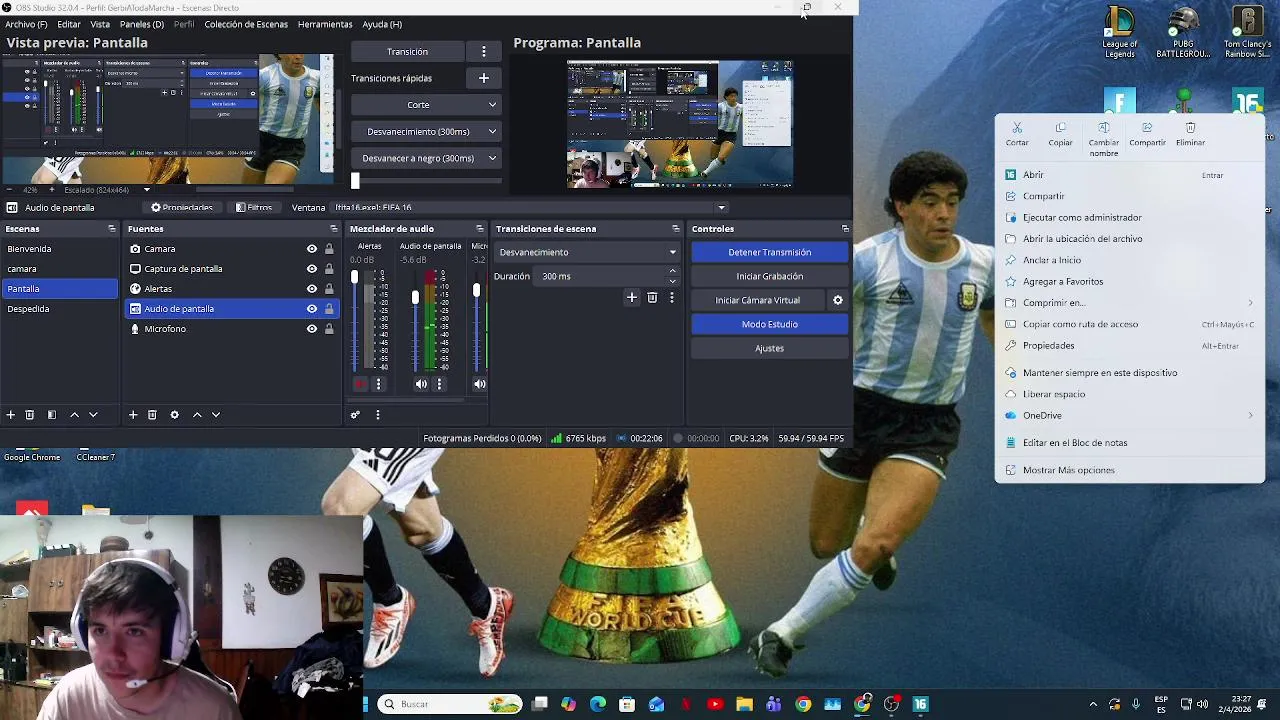The width and height of the screenshot is (1280, 720).
Task: Click the transition T-bar slider
Action: click(355, 181)
